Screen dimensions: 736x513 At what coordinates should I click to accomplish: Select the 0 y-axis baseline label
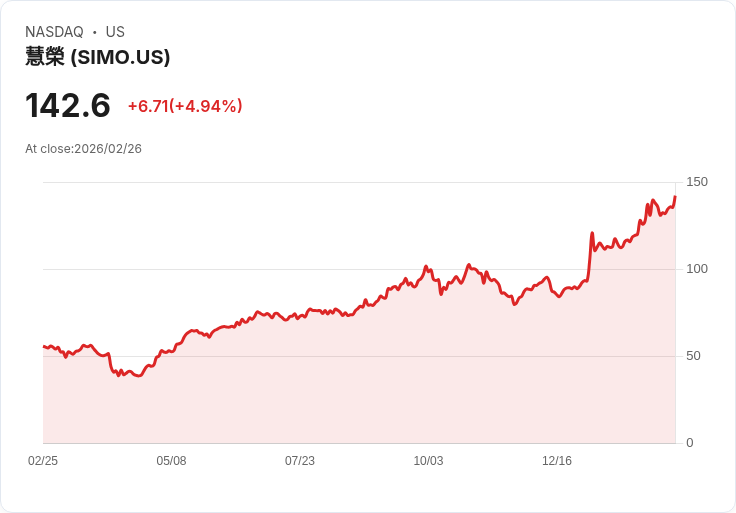click(x=690, y=443)
